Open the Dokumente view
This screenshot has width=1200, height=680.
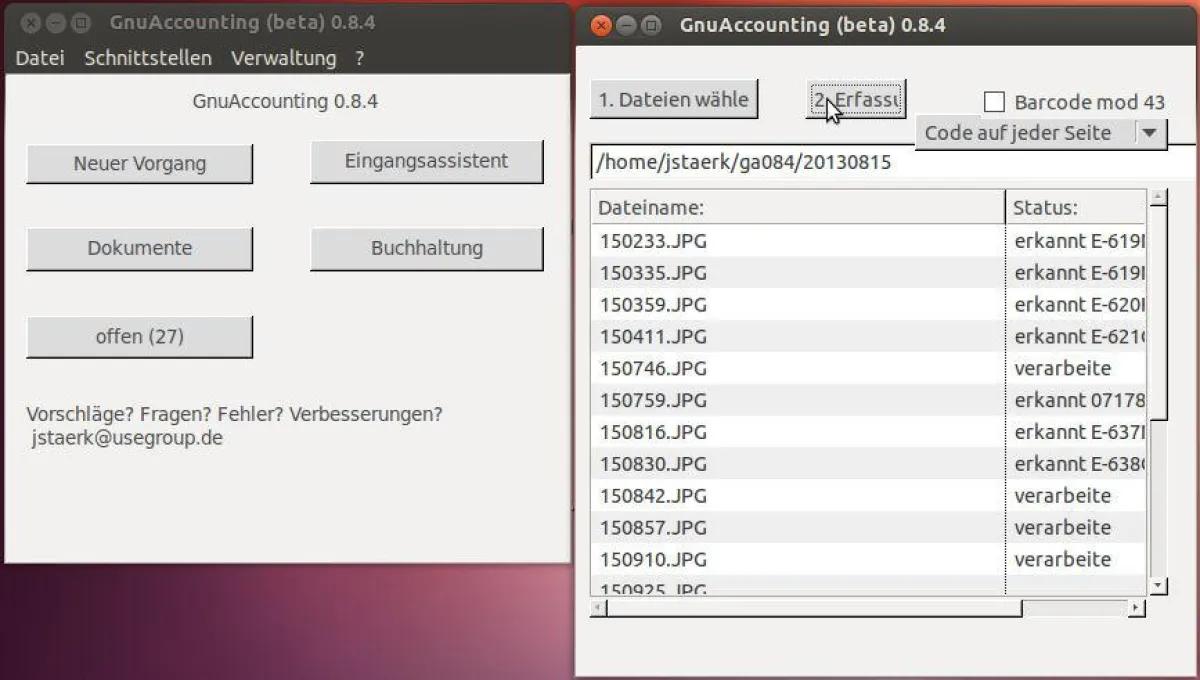139,248
